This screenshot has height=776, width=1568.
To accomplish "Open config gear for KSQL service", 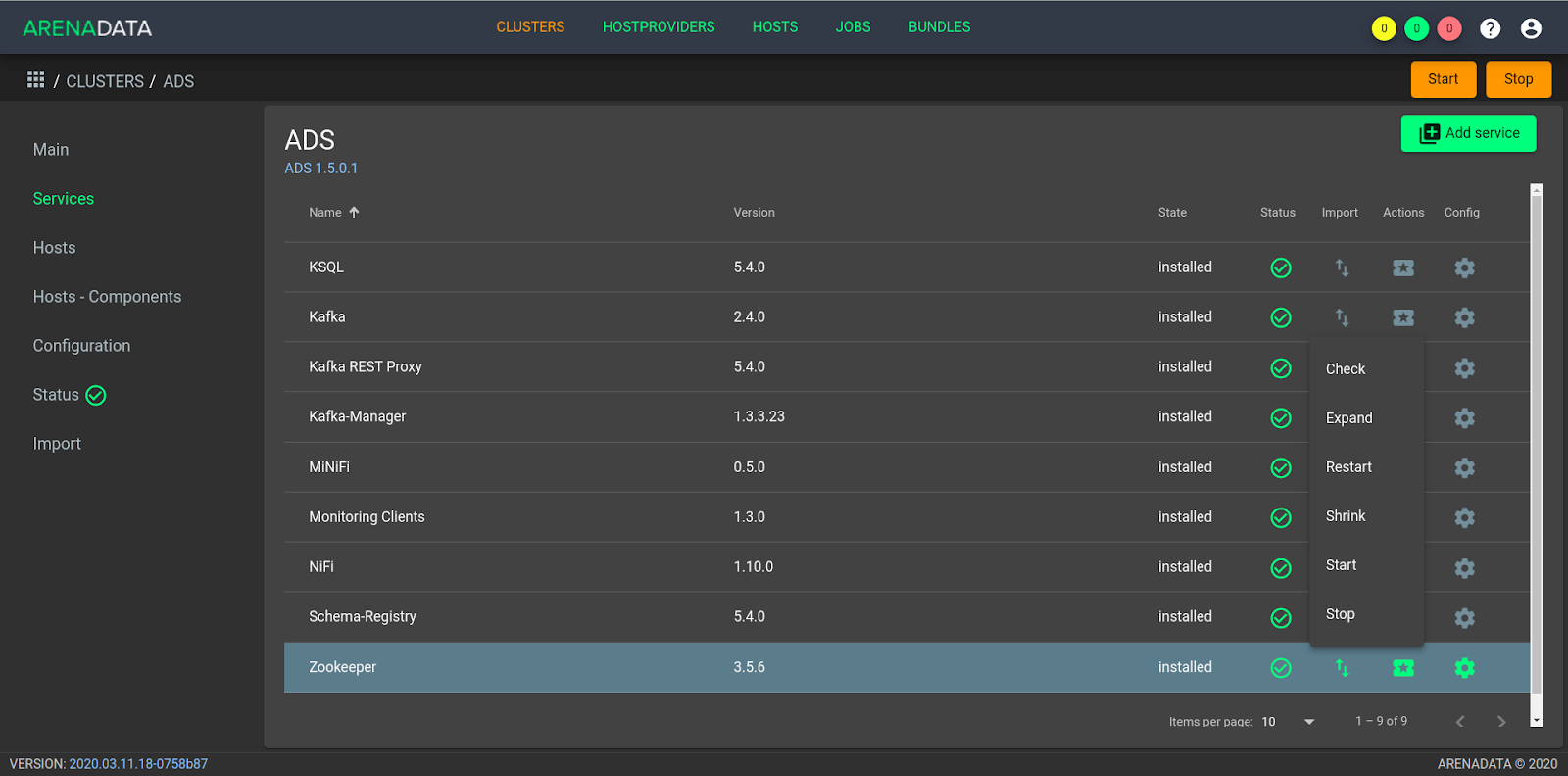I will coord(1464,267).
